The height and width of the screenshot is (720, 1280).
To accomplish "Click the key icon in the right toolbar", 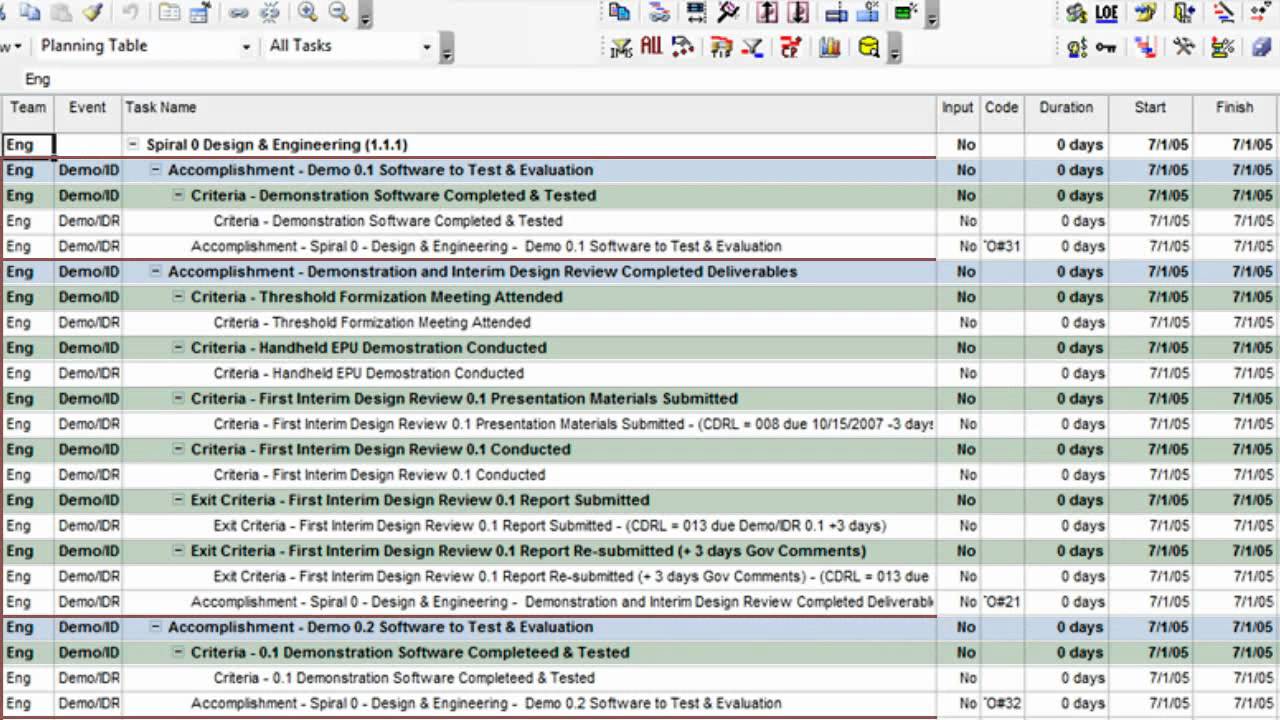I will (x=1106, y=47).
